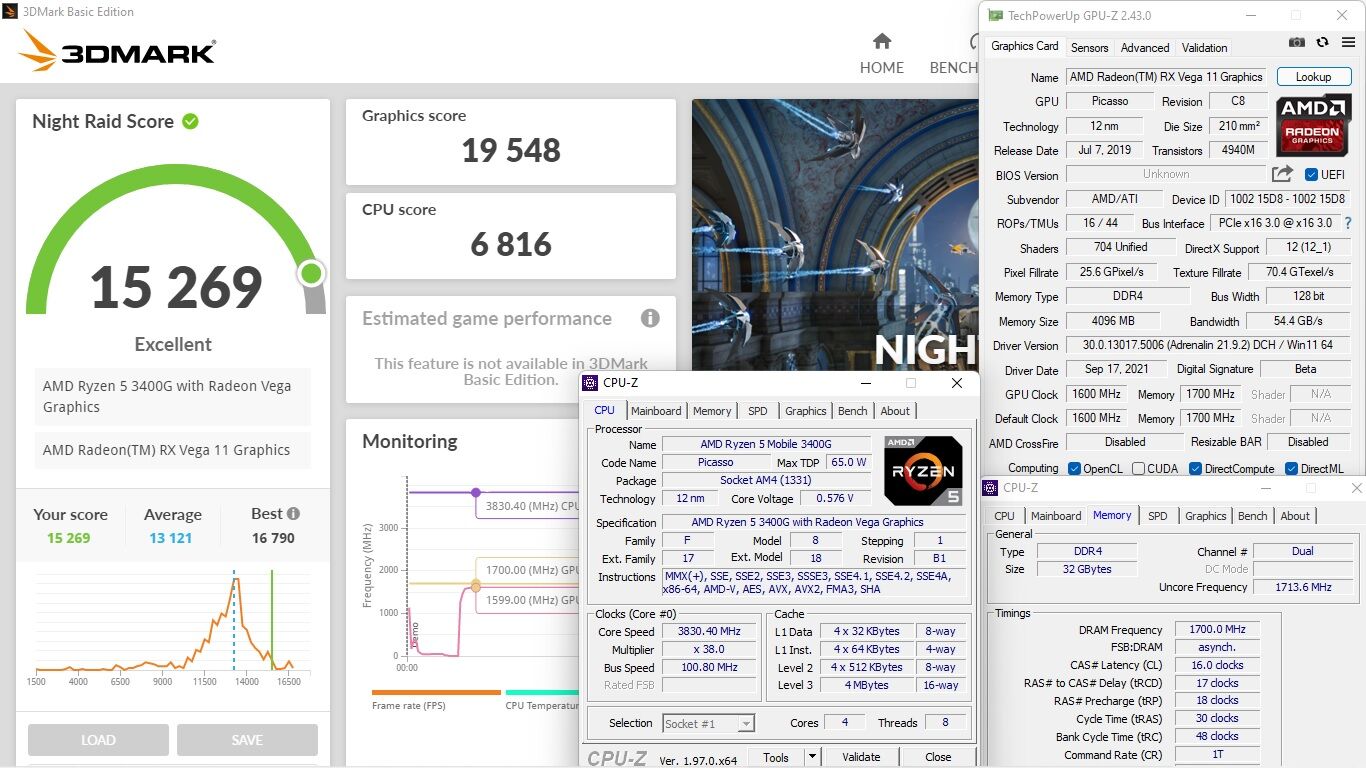Open the Socket #1 selection dropdown

pos(708,723)
